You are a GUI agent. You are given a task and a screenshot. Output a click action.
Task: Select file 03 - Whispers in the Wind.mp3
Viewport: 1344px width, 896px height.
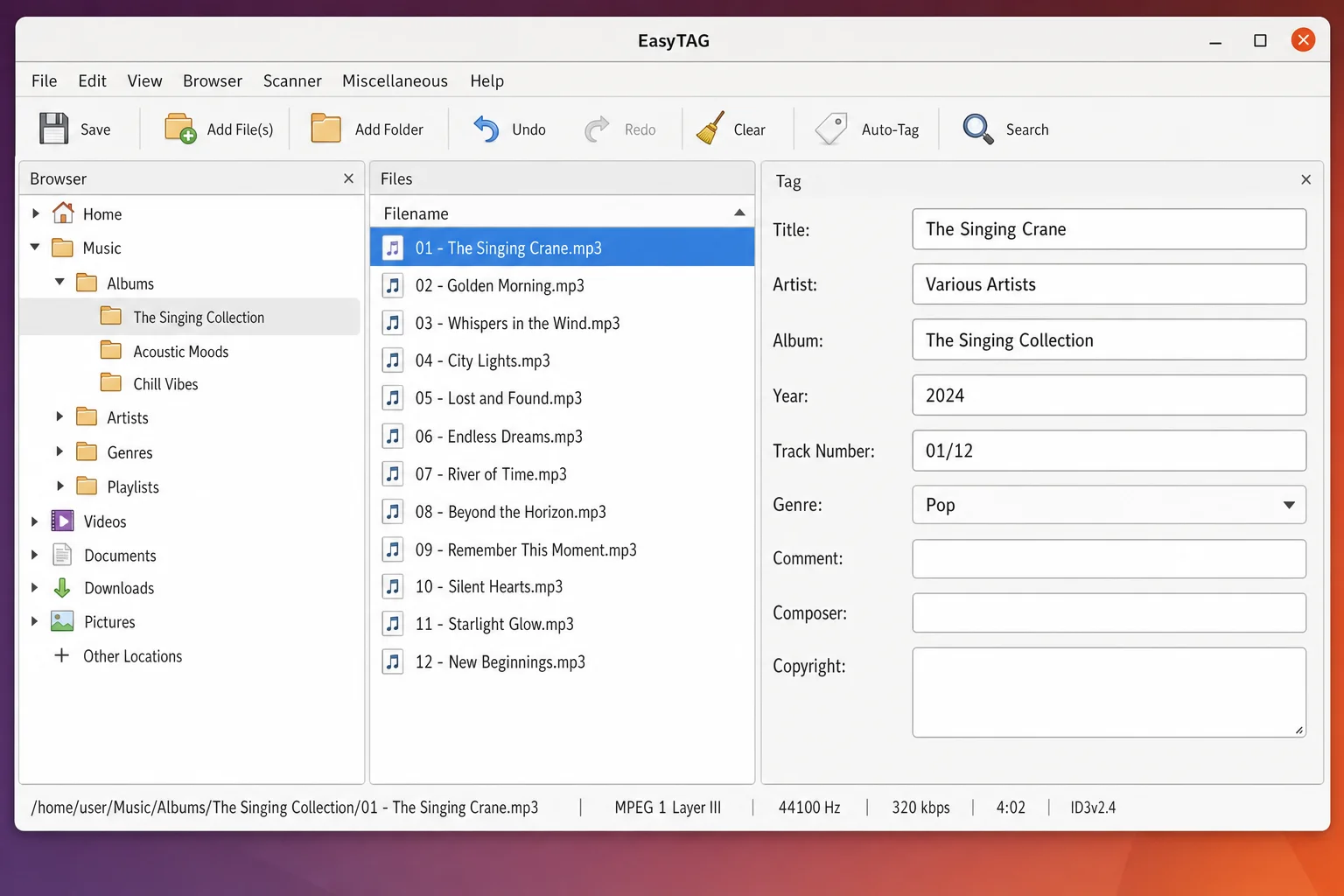562,323
